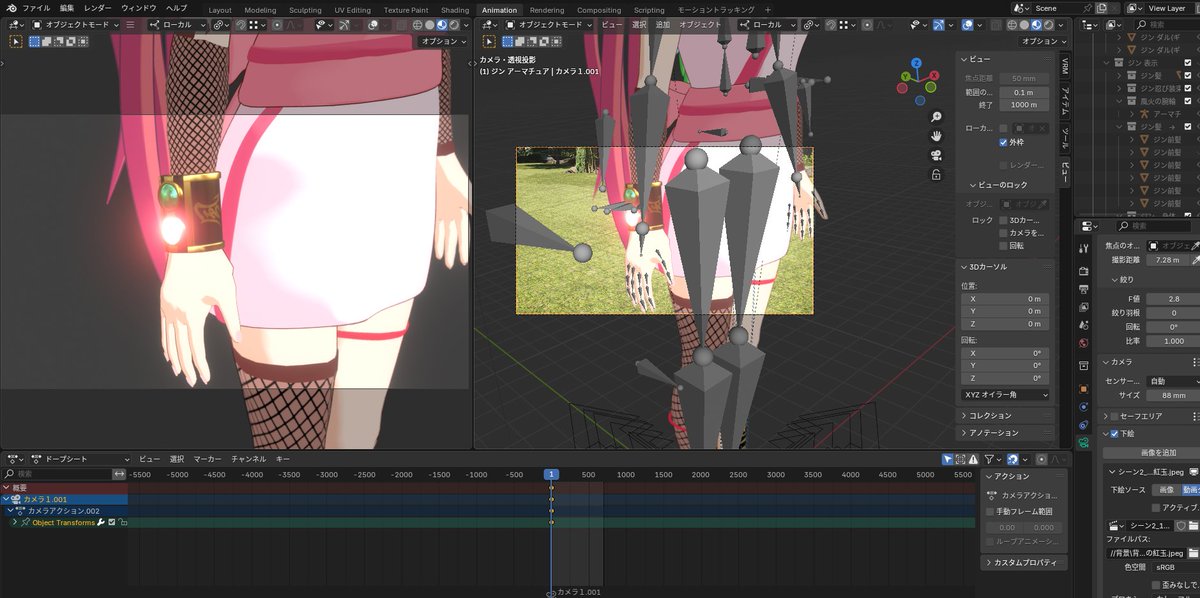Select the Object Transforms channel

coord(64,522)
